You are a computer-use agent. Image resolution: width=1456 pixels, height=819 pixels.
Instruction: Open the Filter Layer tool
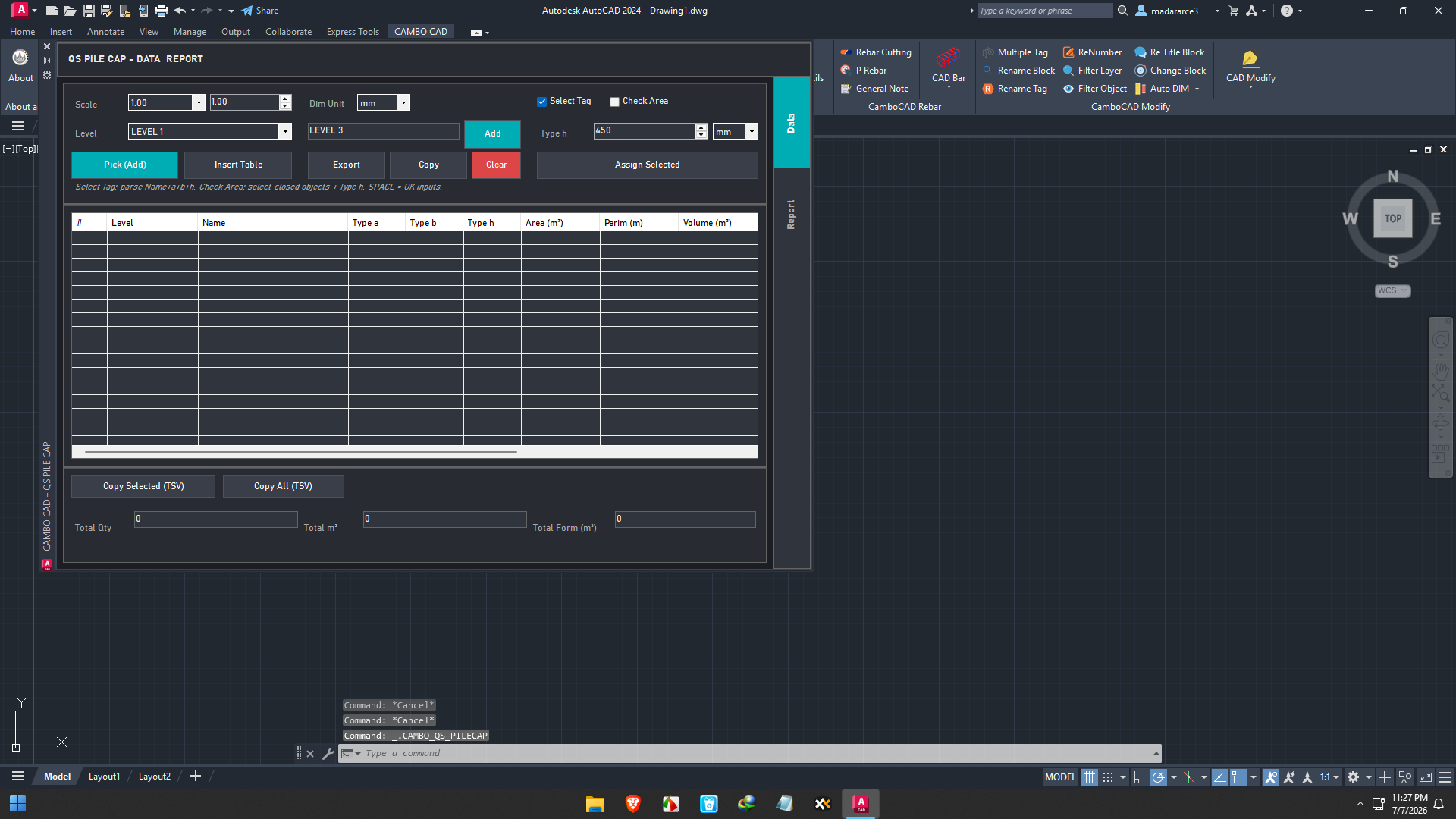[1092, 71]
